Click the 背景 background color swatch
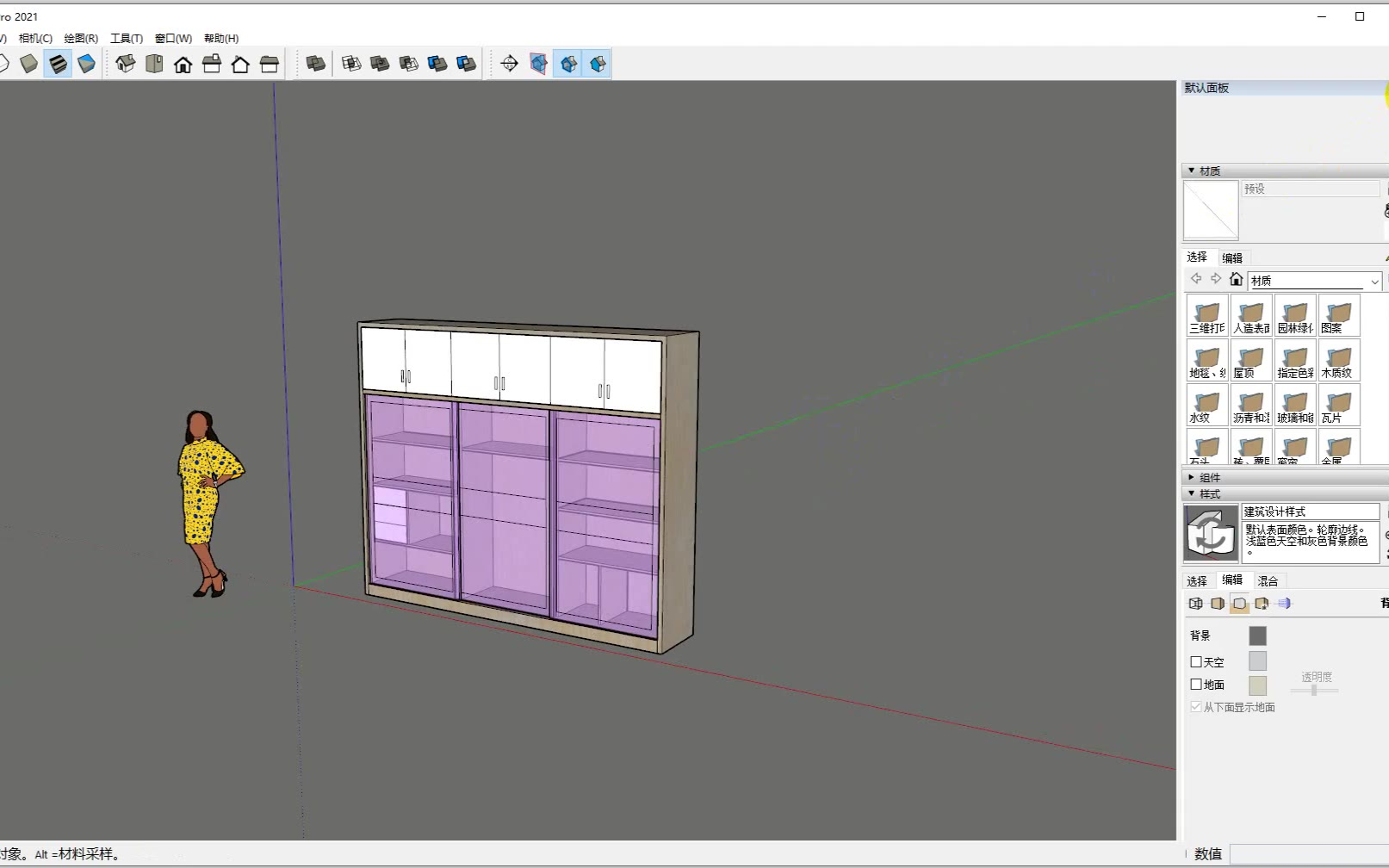Screen dimensions: 1389x868 [x=1257, y=635]
